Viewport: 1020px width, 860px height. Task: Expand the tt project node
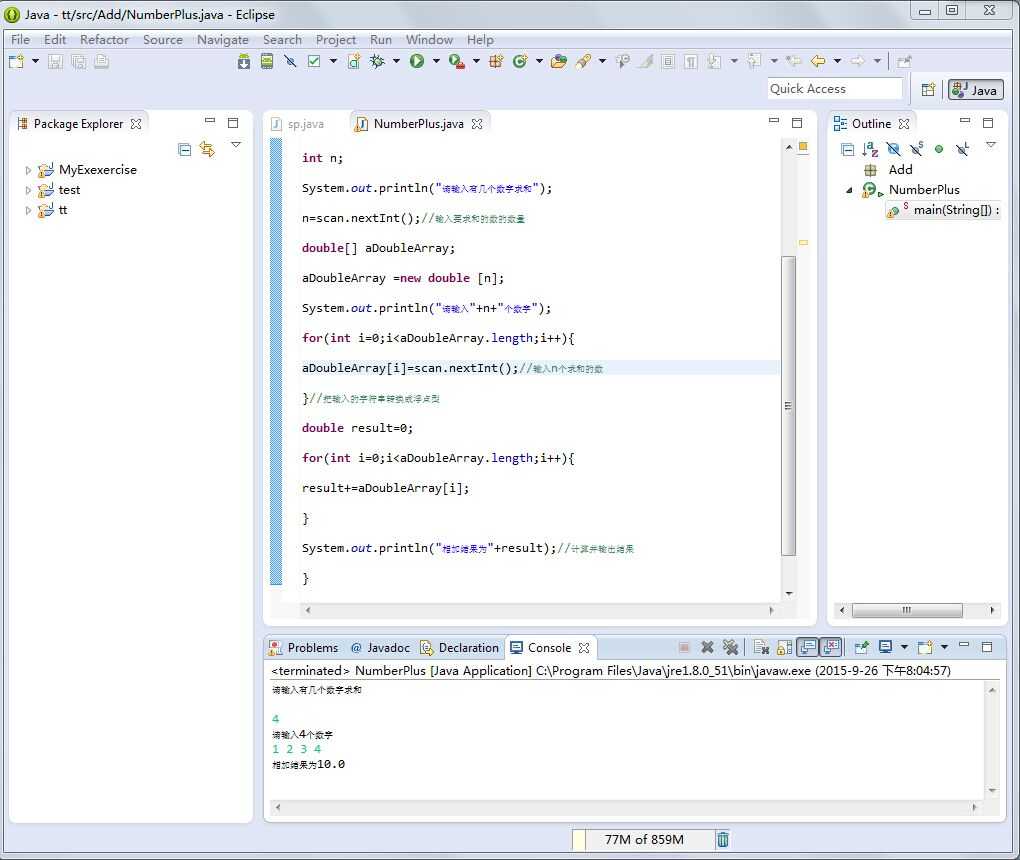pos(28,210)
